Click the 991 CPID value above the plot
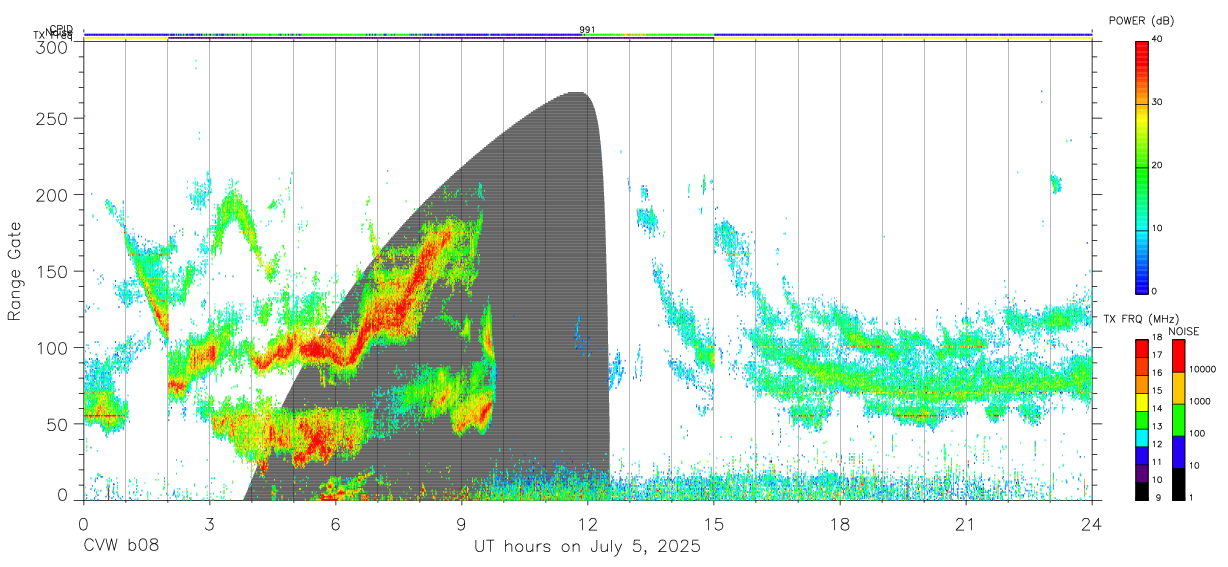 click(x=587, y=29)
